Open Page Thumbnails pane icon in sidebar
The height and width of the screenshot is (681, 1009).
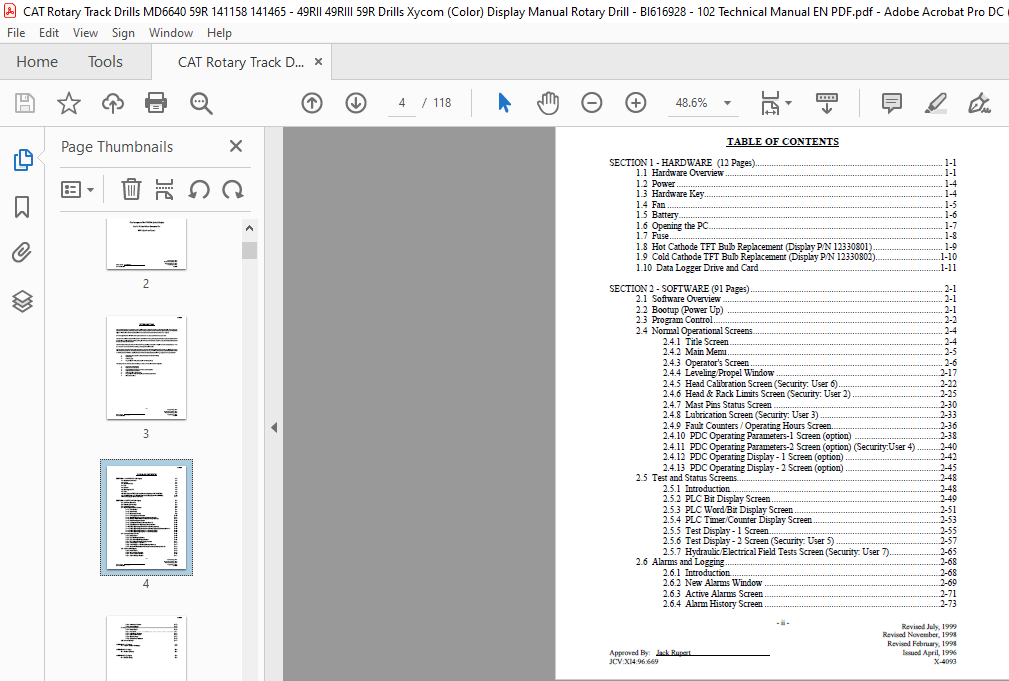coord(23,160)
